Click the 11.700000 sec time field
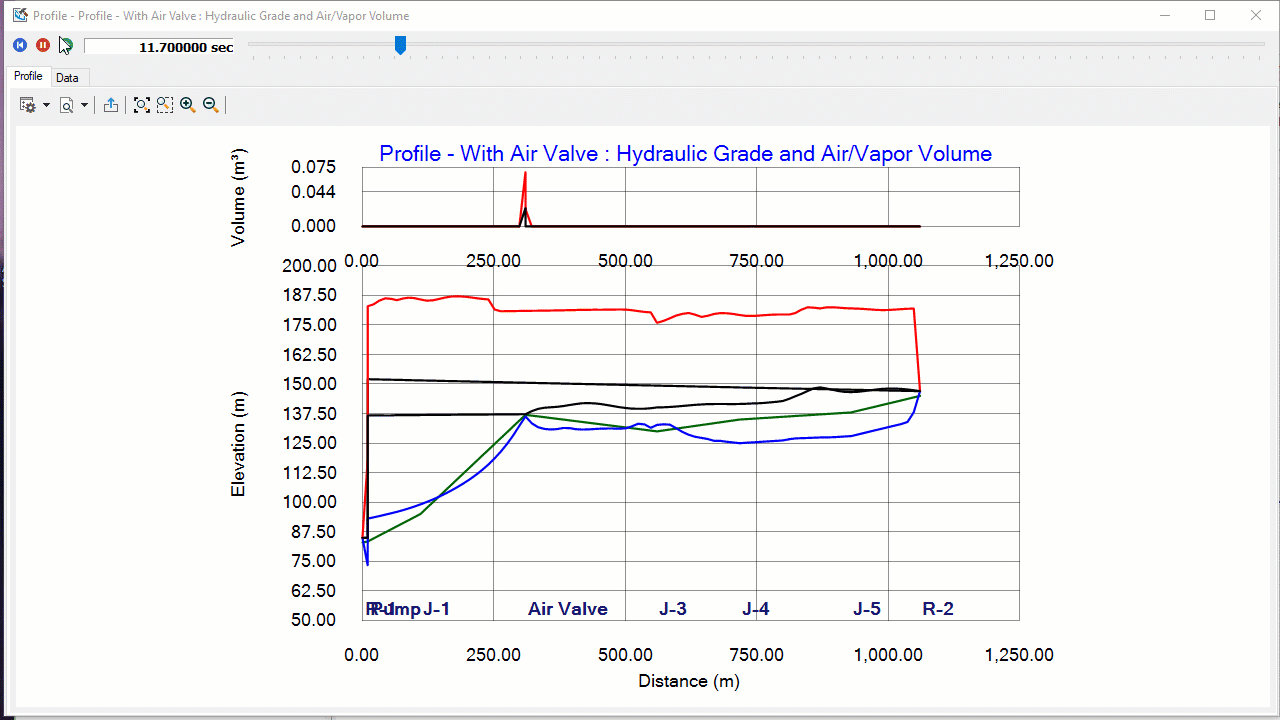 tap(159, 47)
